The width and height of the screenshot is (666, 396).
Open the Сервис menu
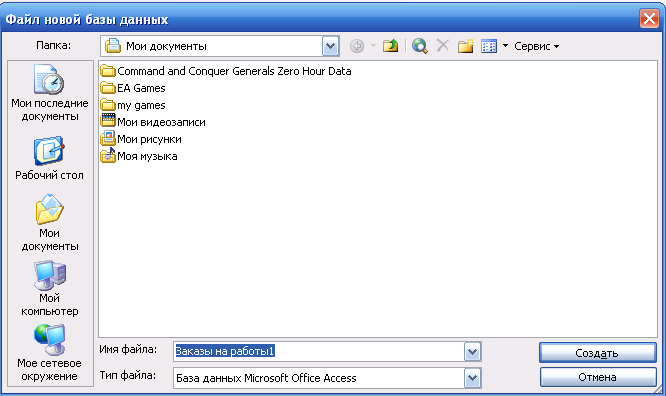click(536, 46)
